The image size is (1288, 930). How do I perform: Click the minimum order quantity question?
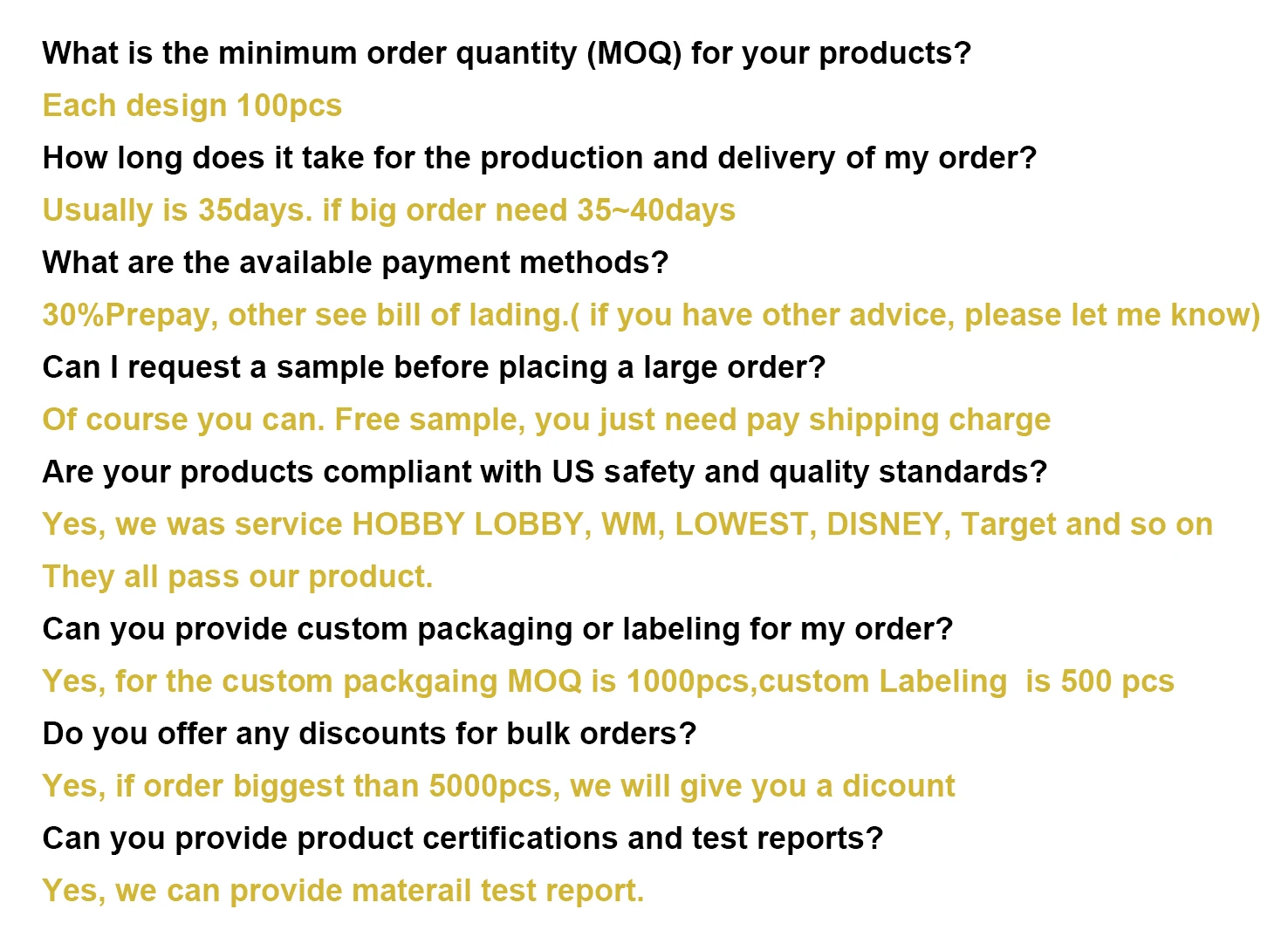tap(506, 53)
